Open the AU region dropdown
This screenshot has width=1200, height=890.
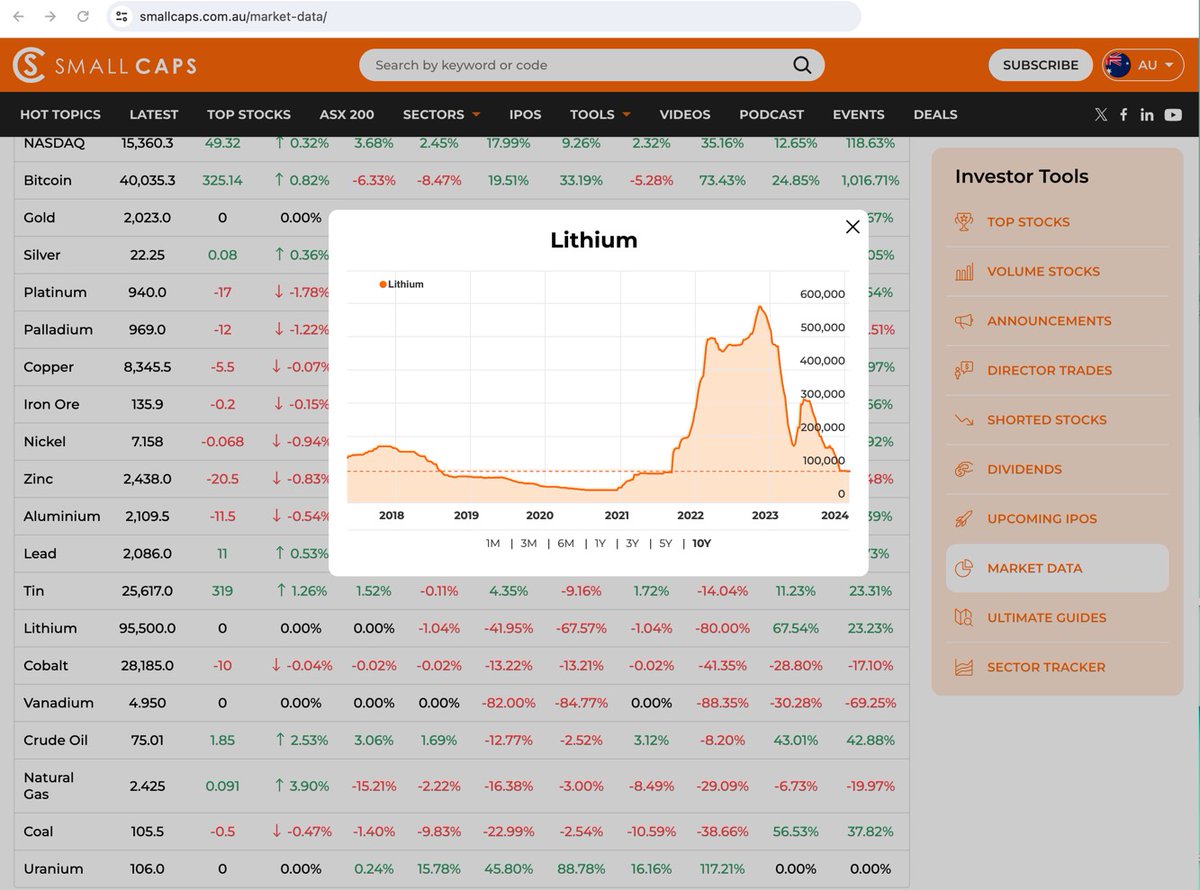pyautogui.click(x=1144, y=65)
